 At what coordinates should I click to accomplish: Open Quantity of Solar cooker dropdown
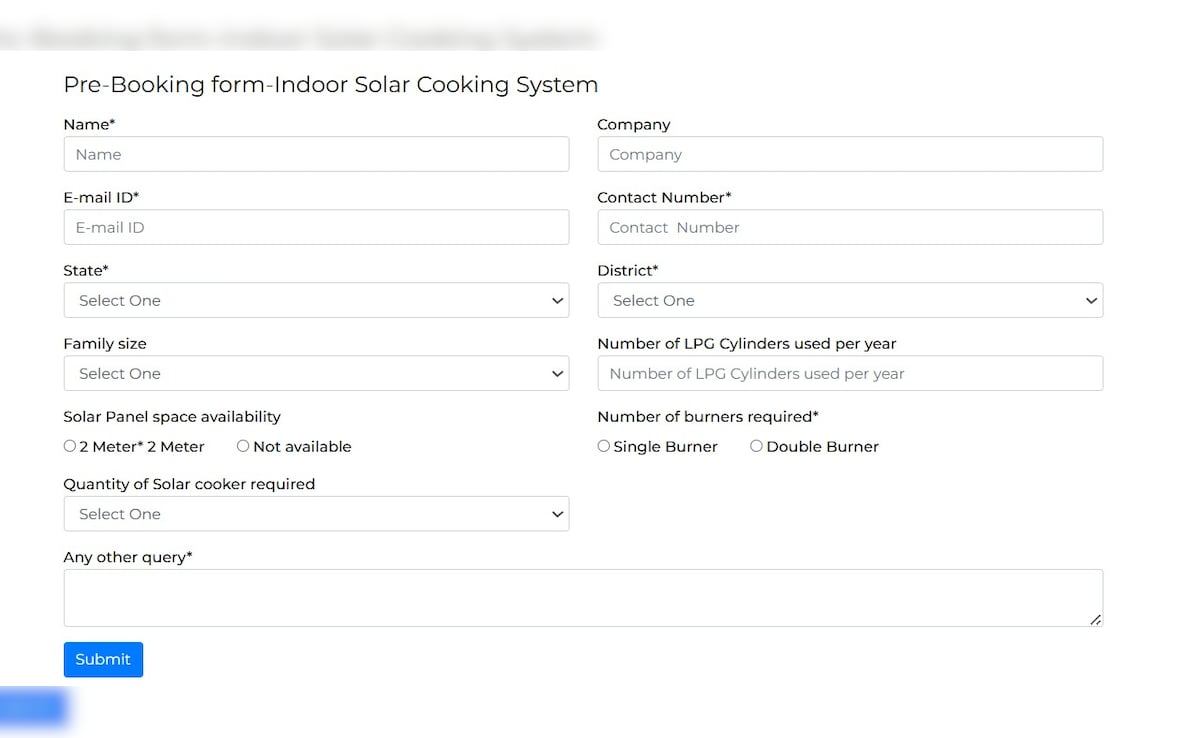tap(316, 514)
